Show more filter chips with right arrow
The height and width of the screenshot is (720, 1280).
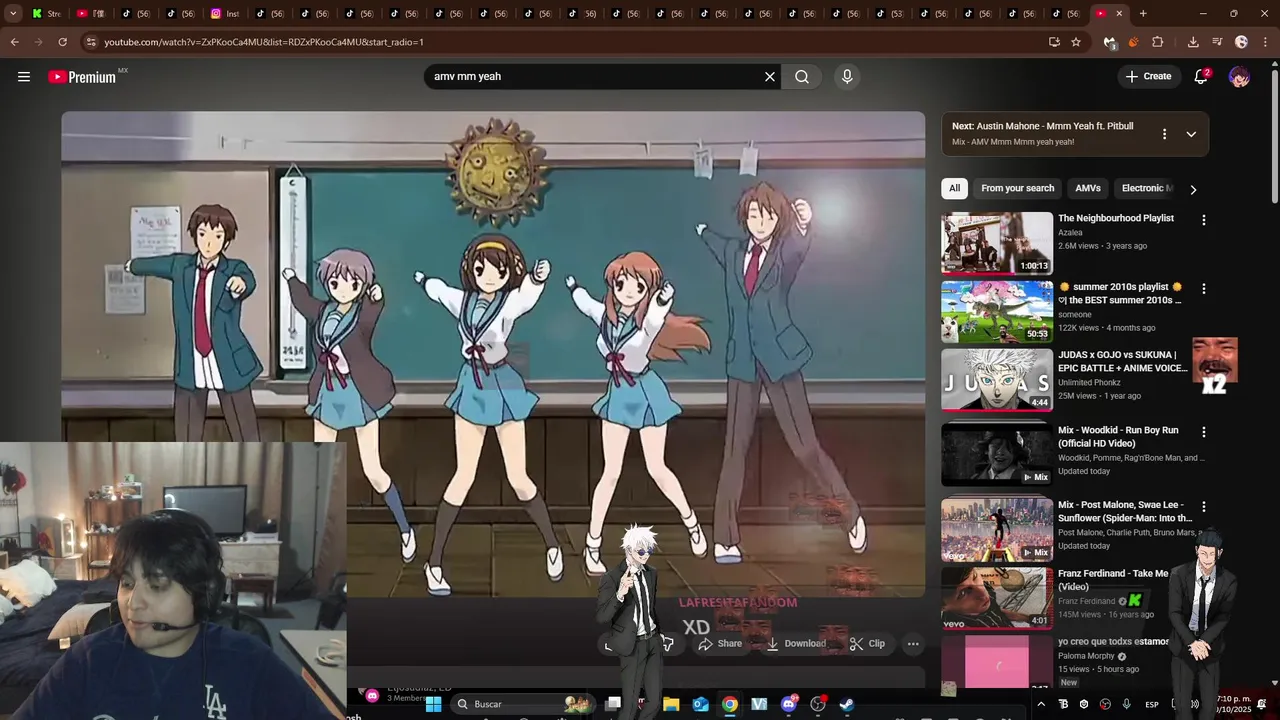(1193, 189)
